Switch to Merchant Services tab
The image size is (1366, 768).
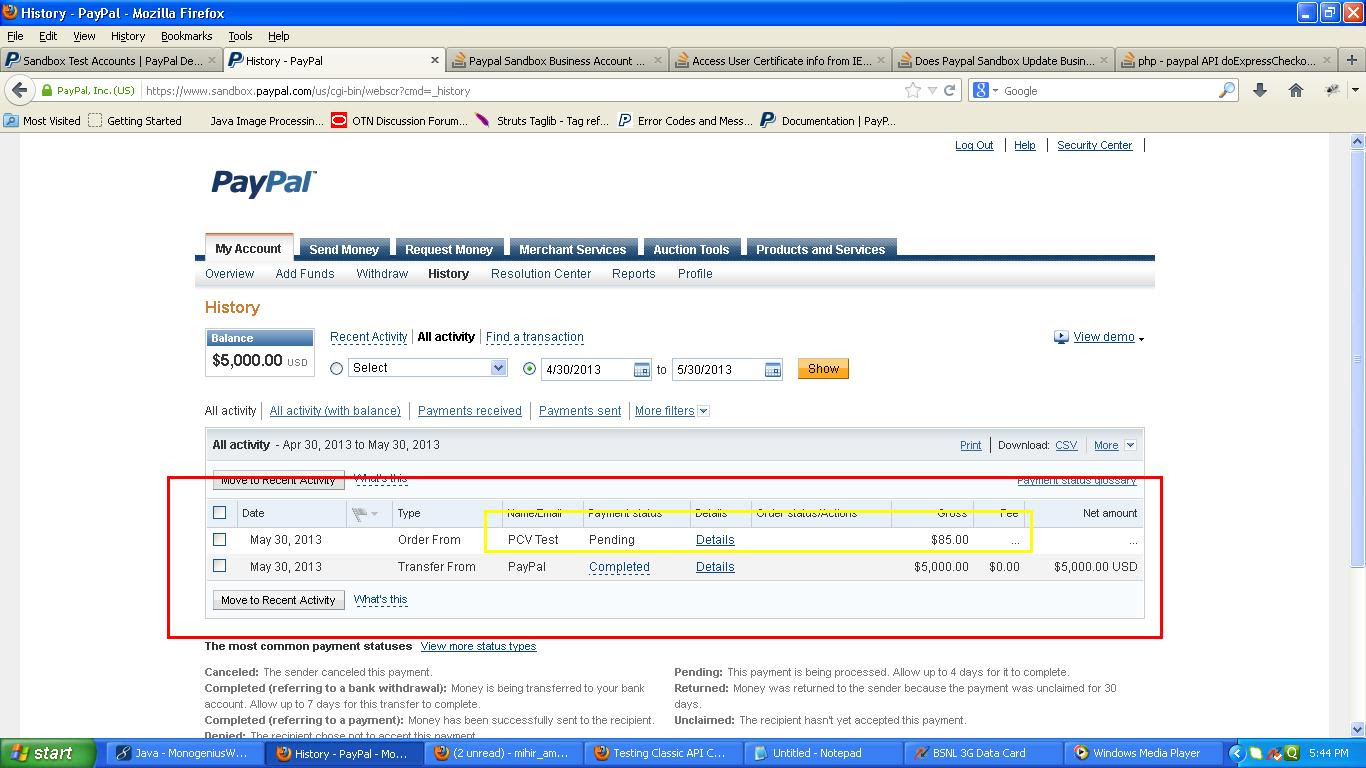pos(572,249)
